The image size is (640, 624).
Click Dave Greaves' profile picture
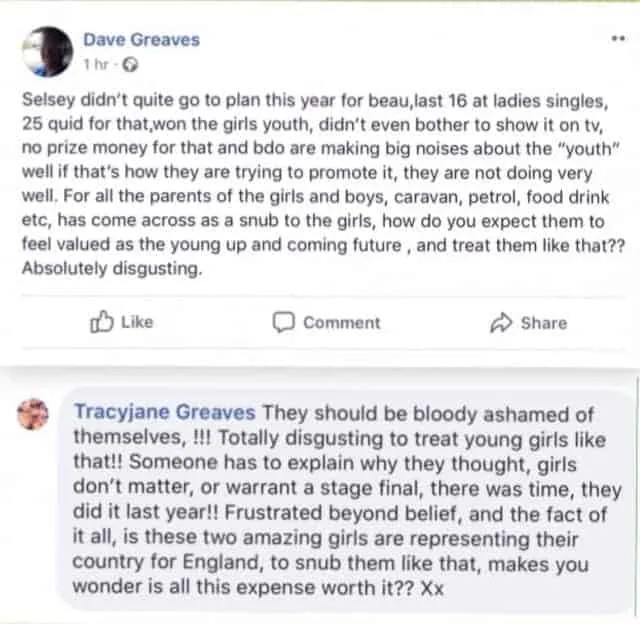pyautogui.click(x=47, y=51)
